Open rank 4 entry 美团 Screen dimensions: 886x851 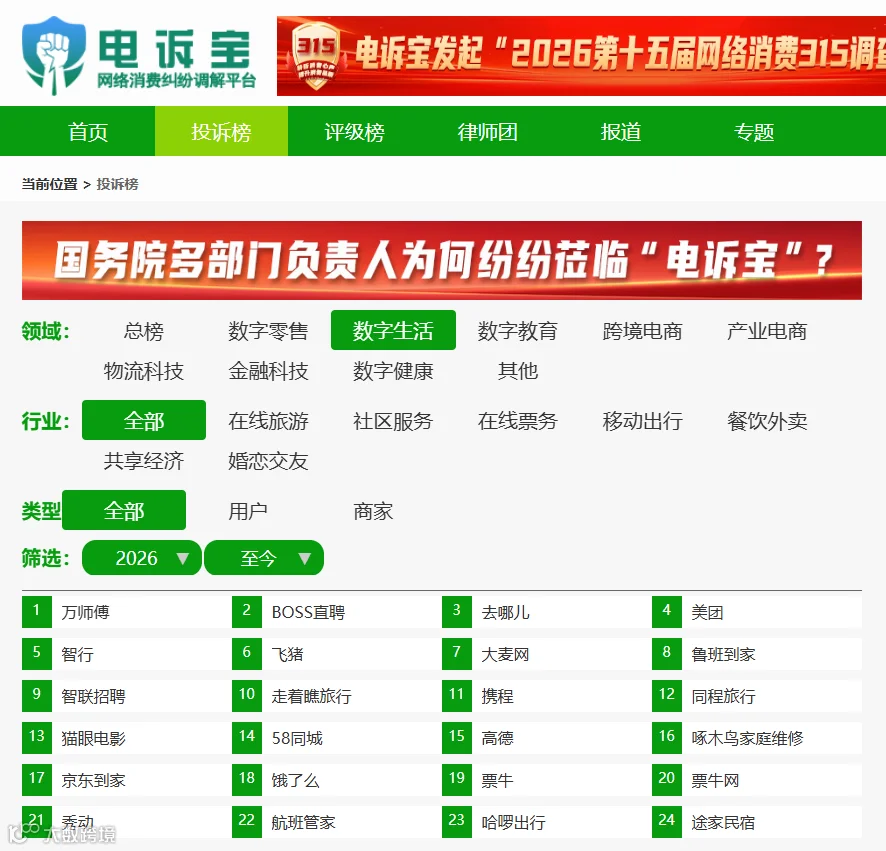pyautogui.click(x=707, y=612)
